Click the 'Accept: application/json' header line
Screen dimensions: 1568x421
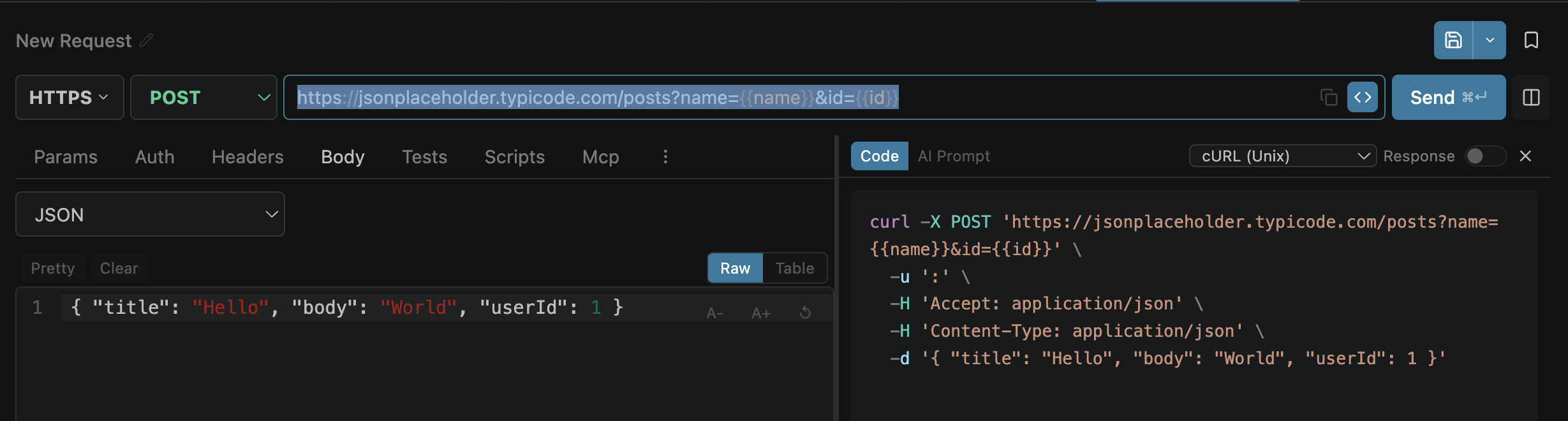(x=1046, y=304)
